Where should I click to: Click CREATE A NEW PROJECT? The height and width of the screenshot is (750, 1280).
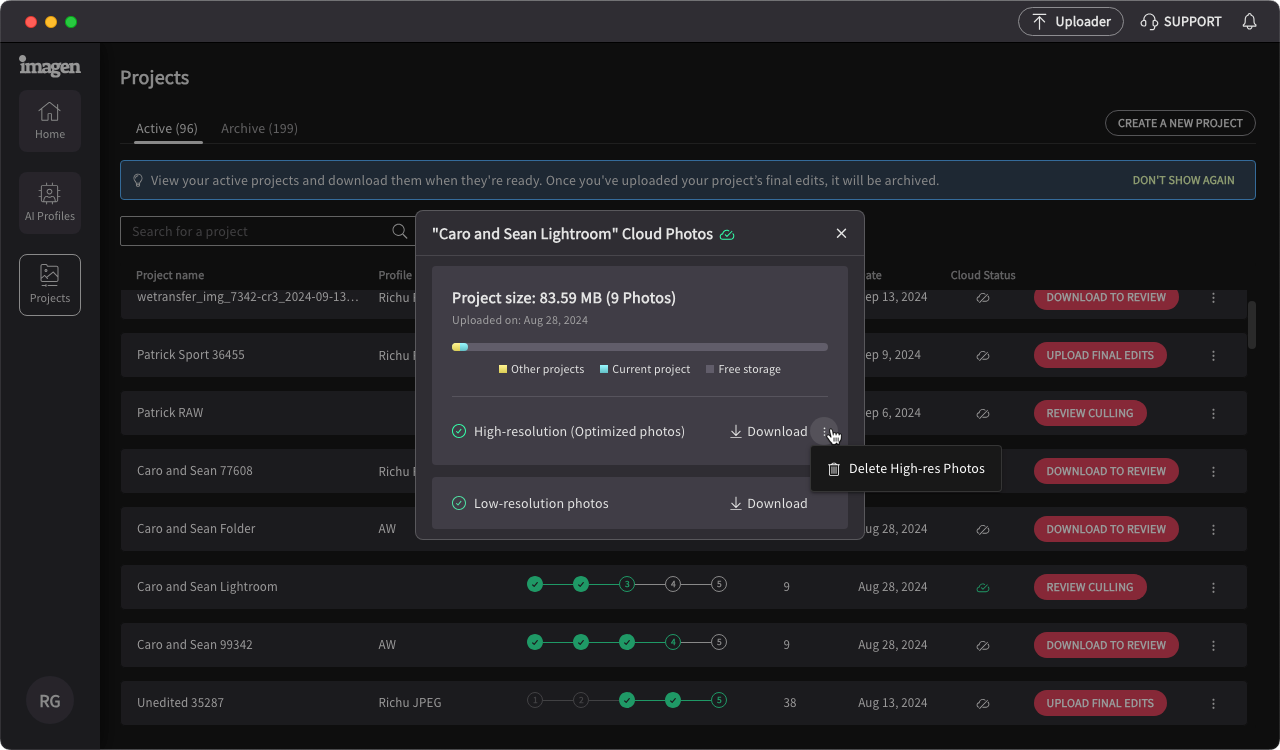(x=1180, y=123)
